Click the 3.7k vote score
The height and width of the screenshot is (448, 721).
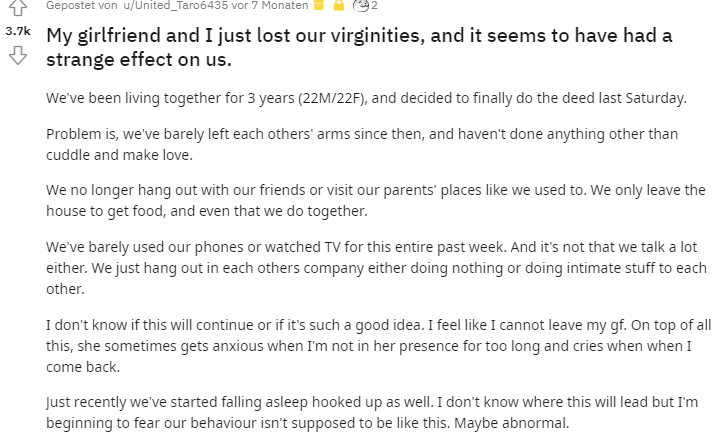[x=18, y=31]
